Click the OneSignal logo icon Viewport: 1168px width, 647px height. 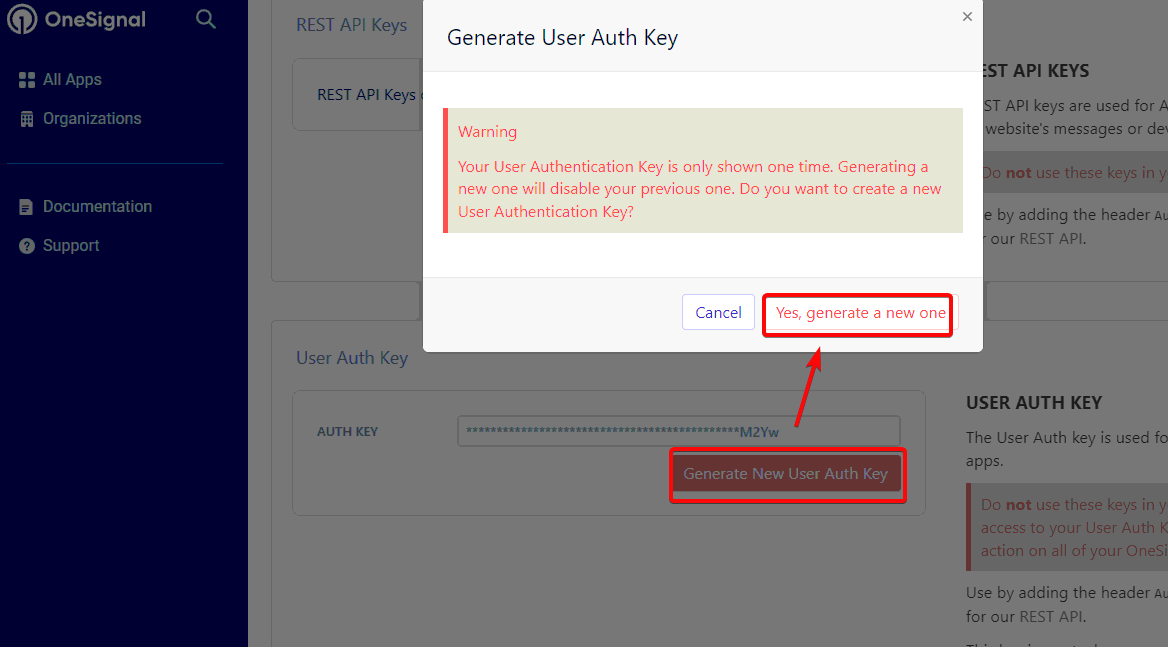22,19
